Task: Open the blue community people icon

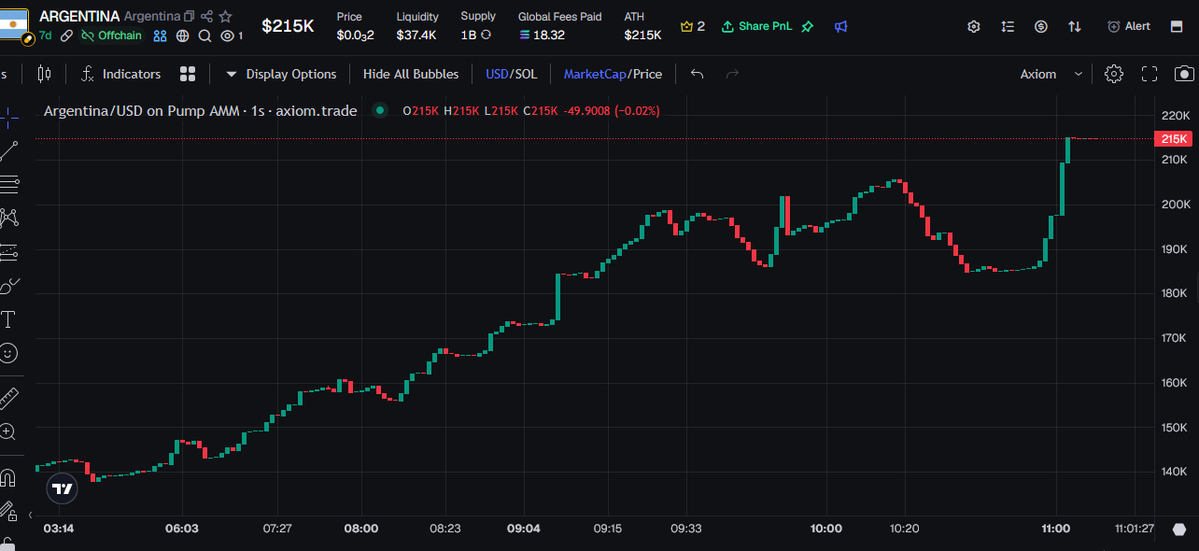Action: coord(160,35)
